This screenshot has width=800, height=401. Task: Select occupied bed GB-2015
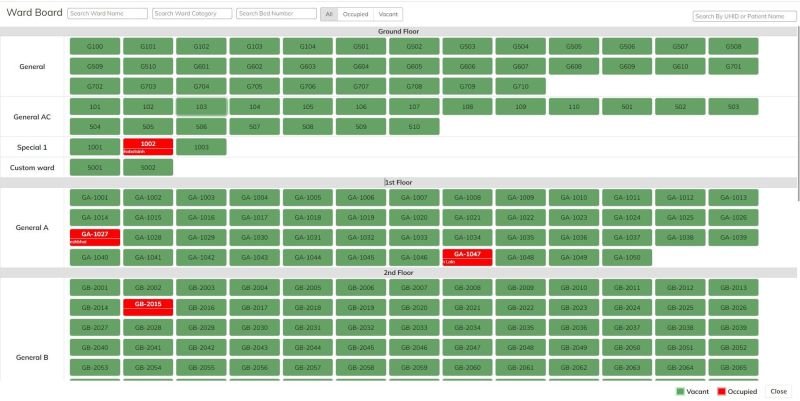tap(148, 306)
